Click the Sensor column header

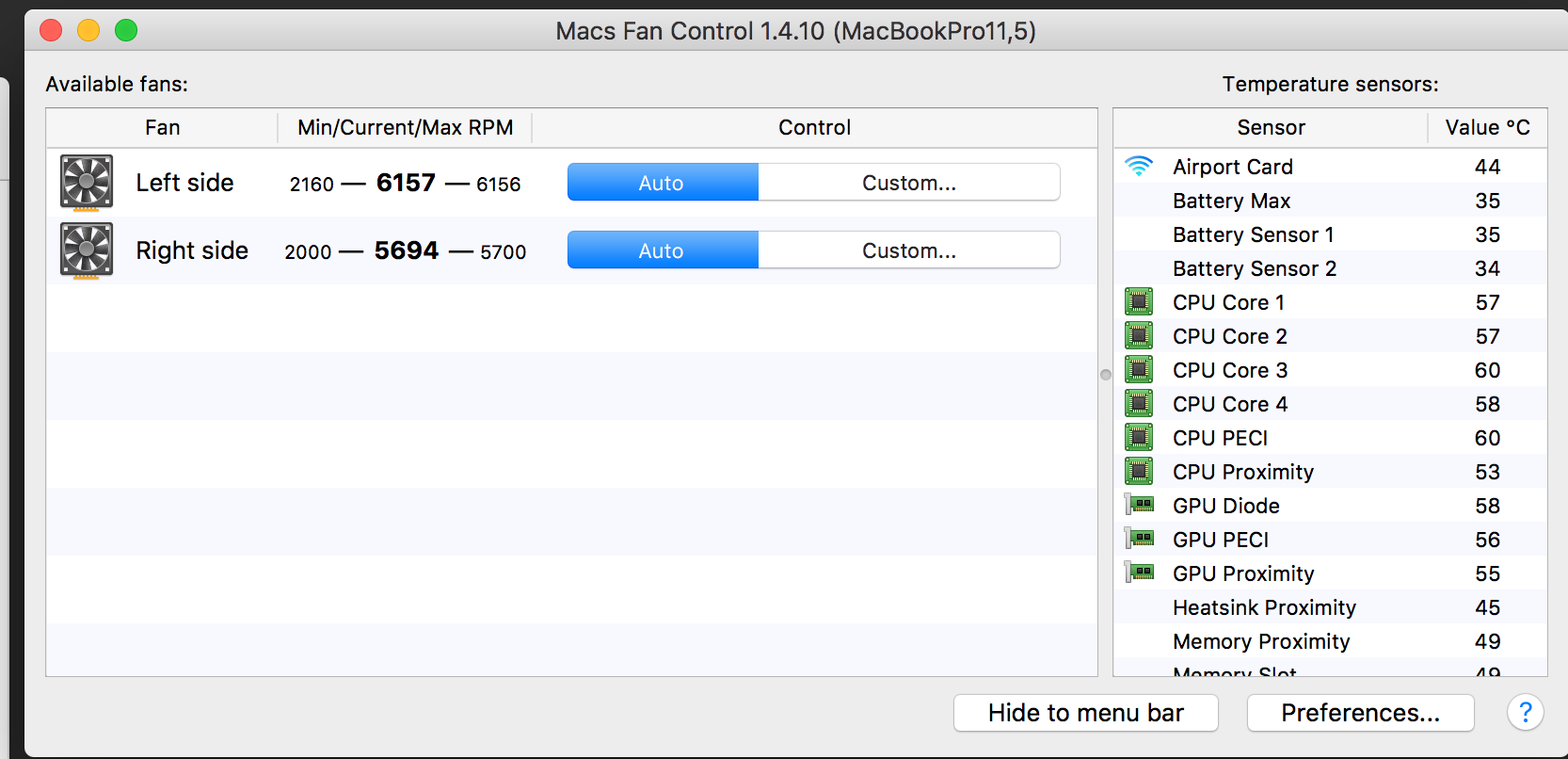coord(1271,127)
